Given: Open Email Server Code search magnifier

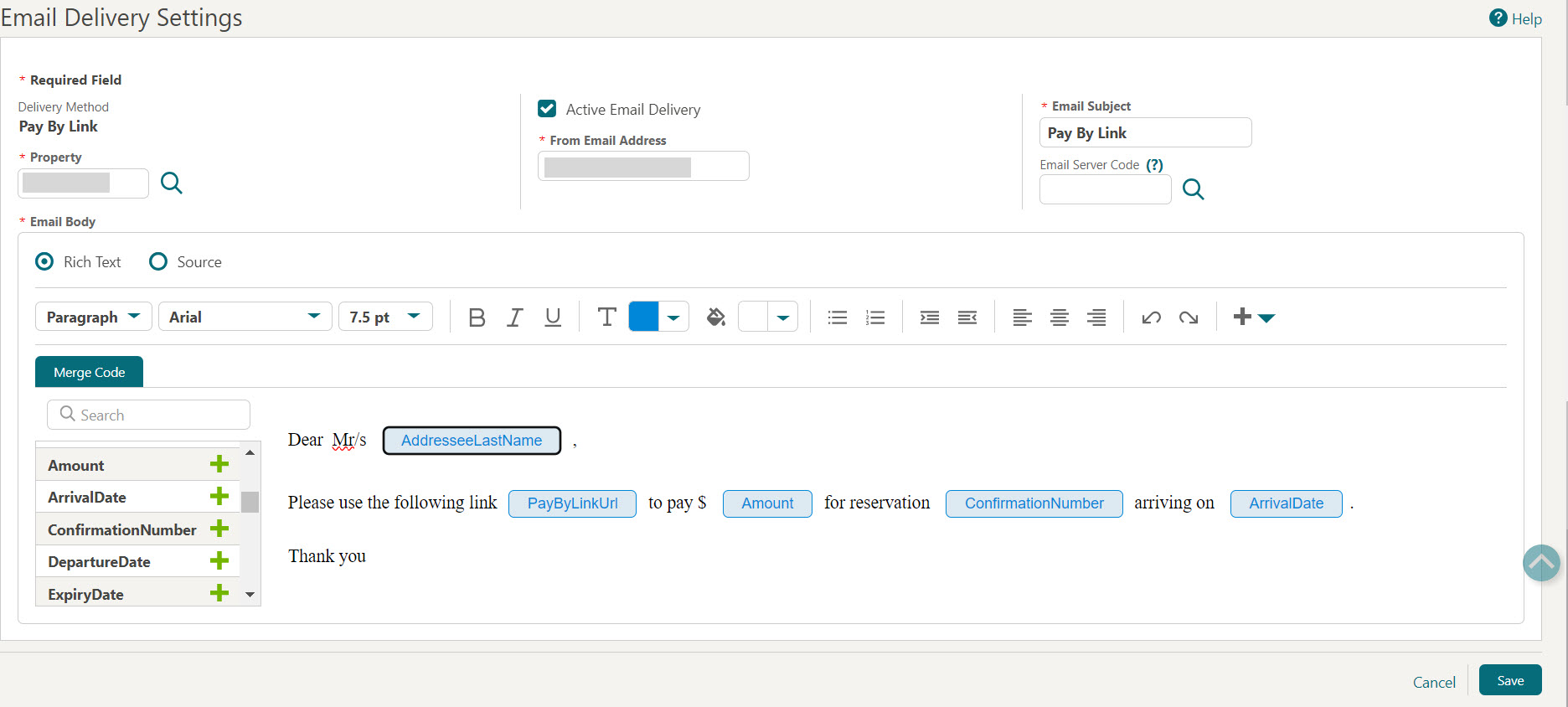Looking at the screenshot, I should click(1193, 189).
